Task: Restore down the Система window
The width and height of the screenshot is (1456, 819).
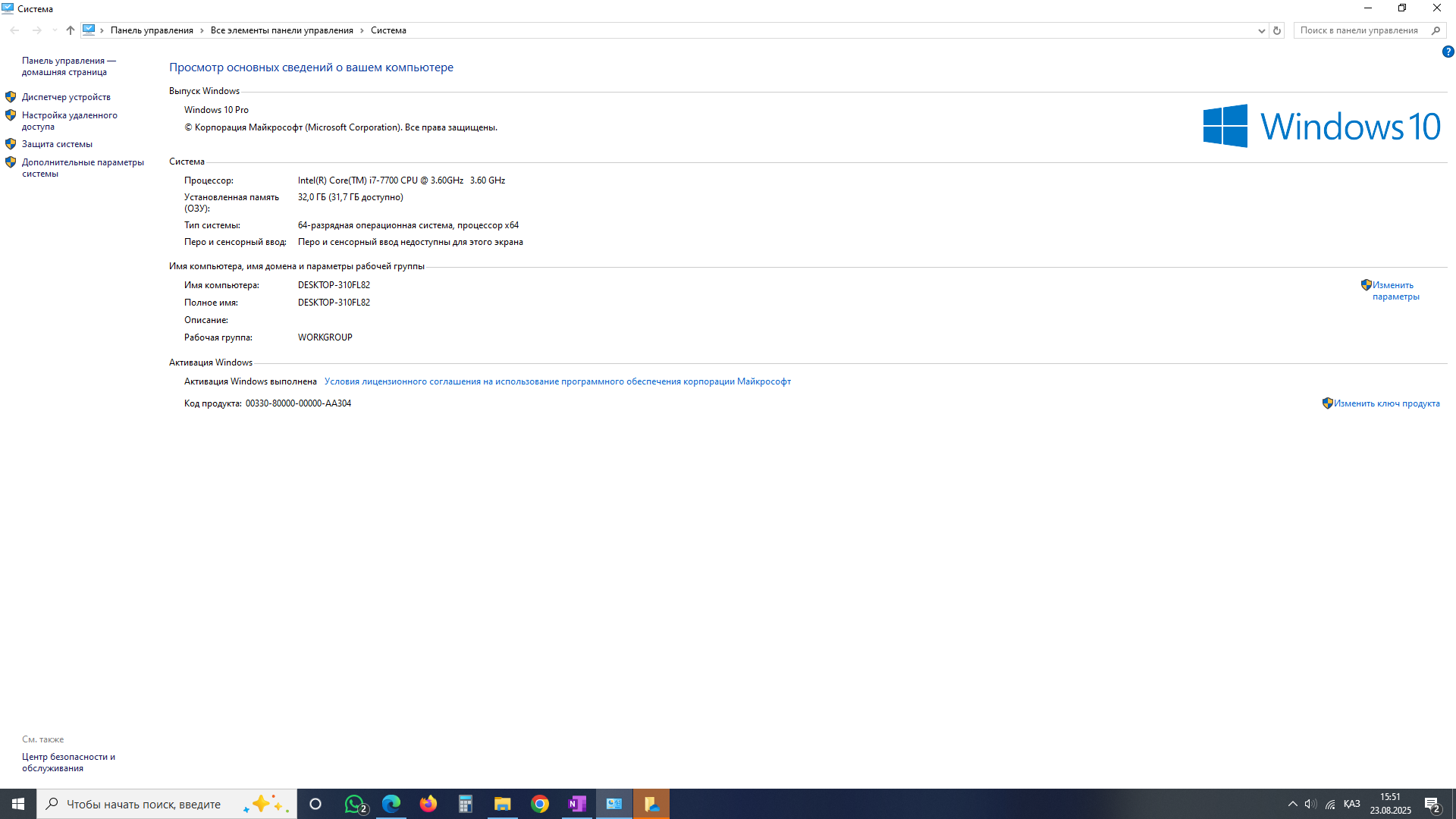Action: (1402, 8)
